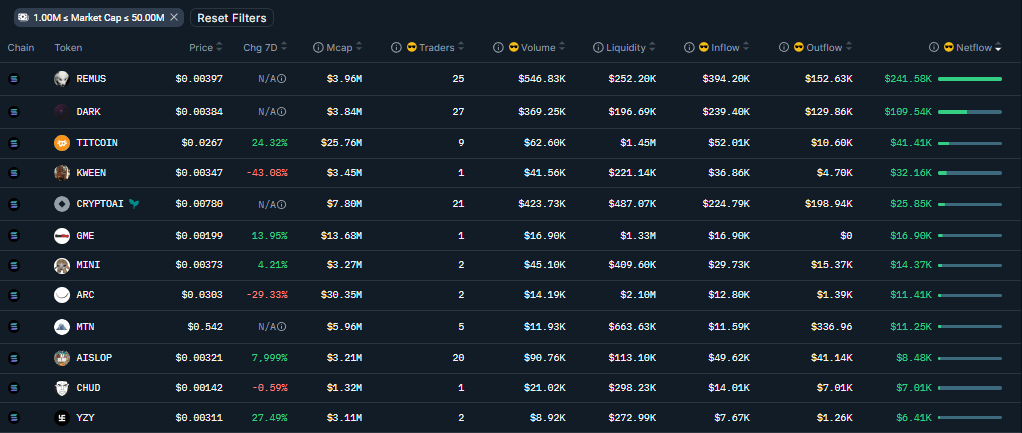This screenshot has height=433, width=1022.
Task: Open the TITCOIN token name link
Action: [x=97, y=143]
